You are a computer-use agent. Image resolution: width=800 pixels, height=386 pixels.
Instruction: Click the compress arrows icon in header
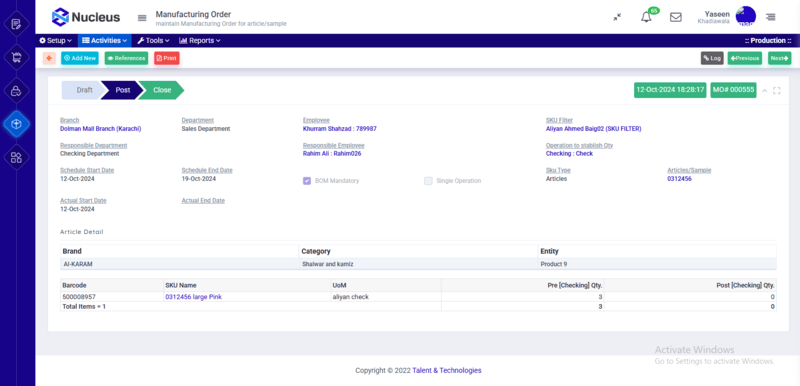point(617,17)
